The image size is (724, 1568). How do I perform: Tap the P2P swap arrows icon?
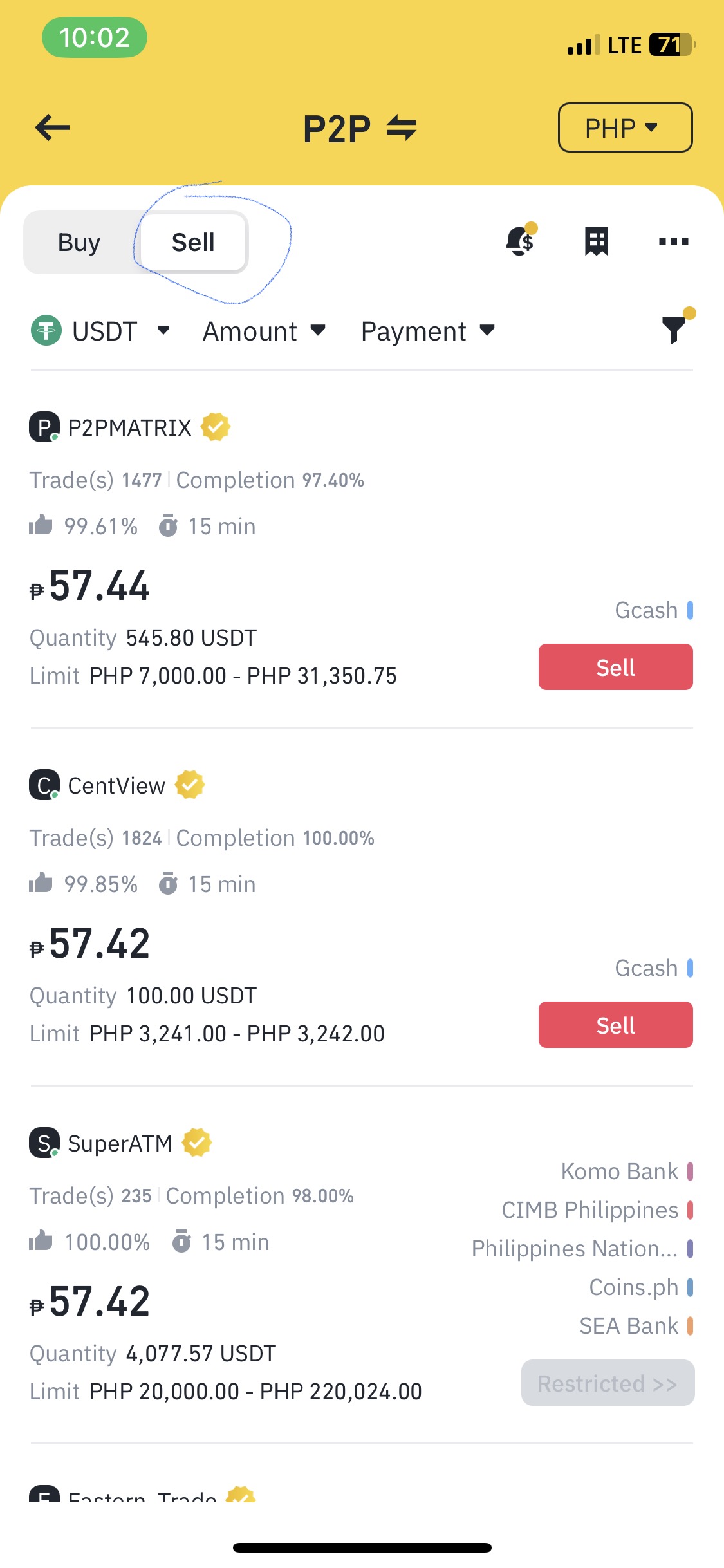[x=402, y=128]
